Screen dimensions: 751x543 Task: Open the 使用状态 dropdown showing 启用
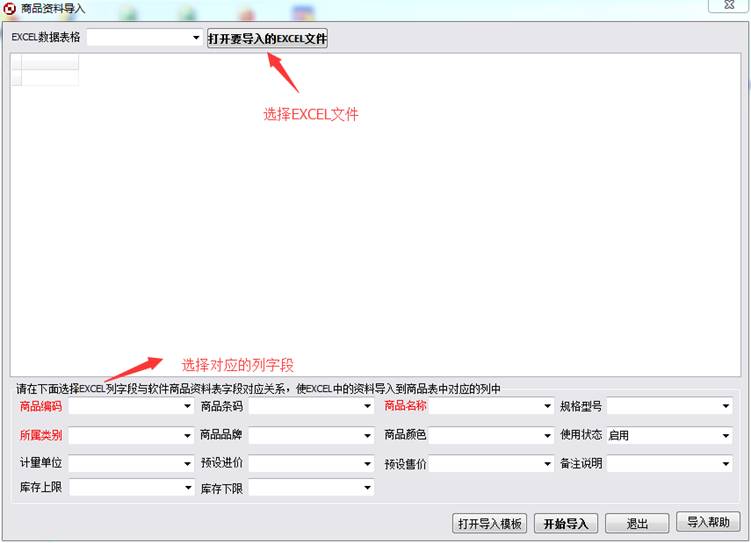pyautogui.click(x=726, y=436)
